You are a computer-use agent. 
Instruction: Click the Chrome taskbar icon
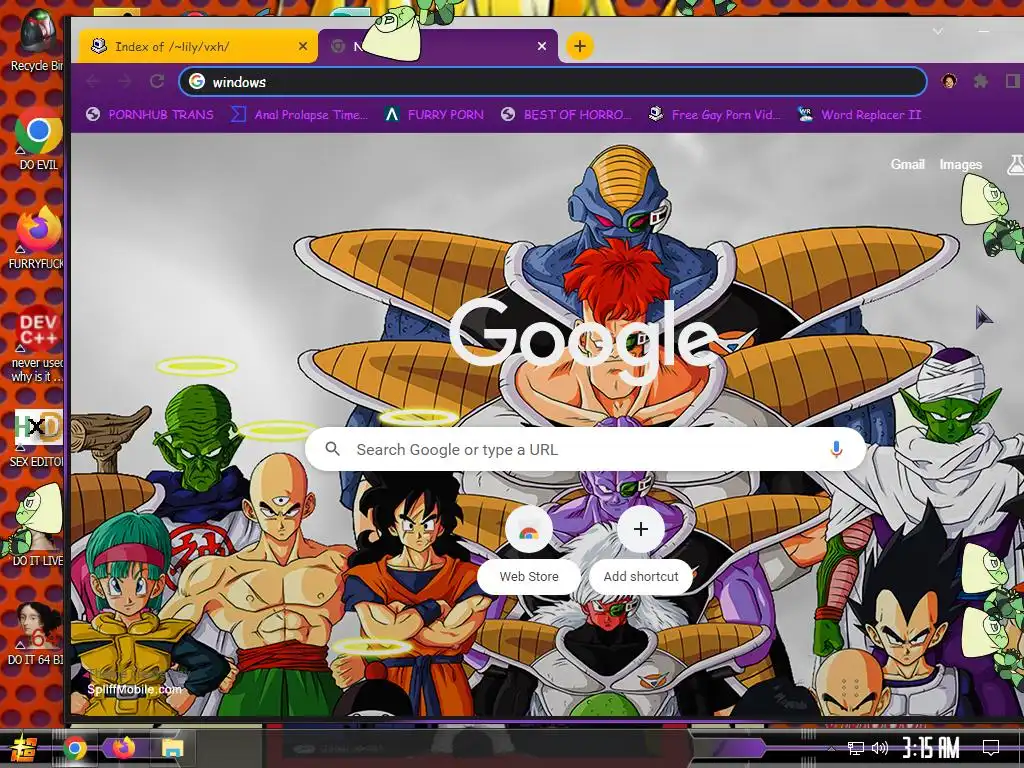[x=75, y=748]
